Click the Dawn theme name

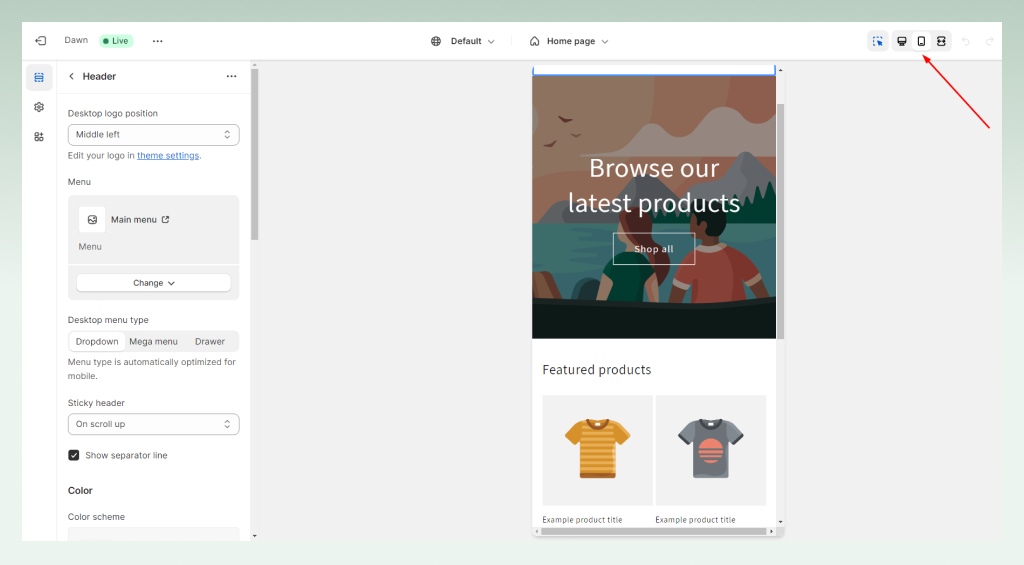coord(76,40)
